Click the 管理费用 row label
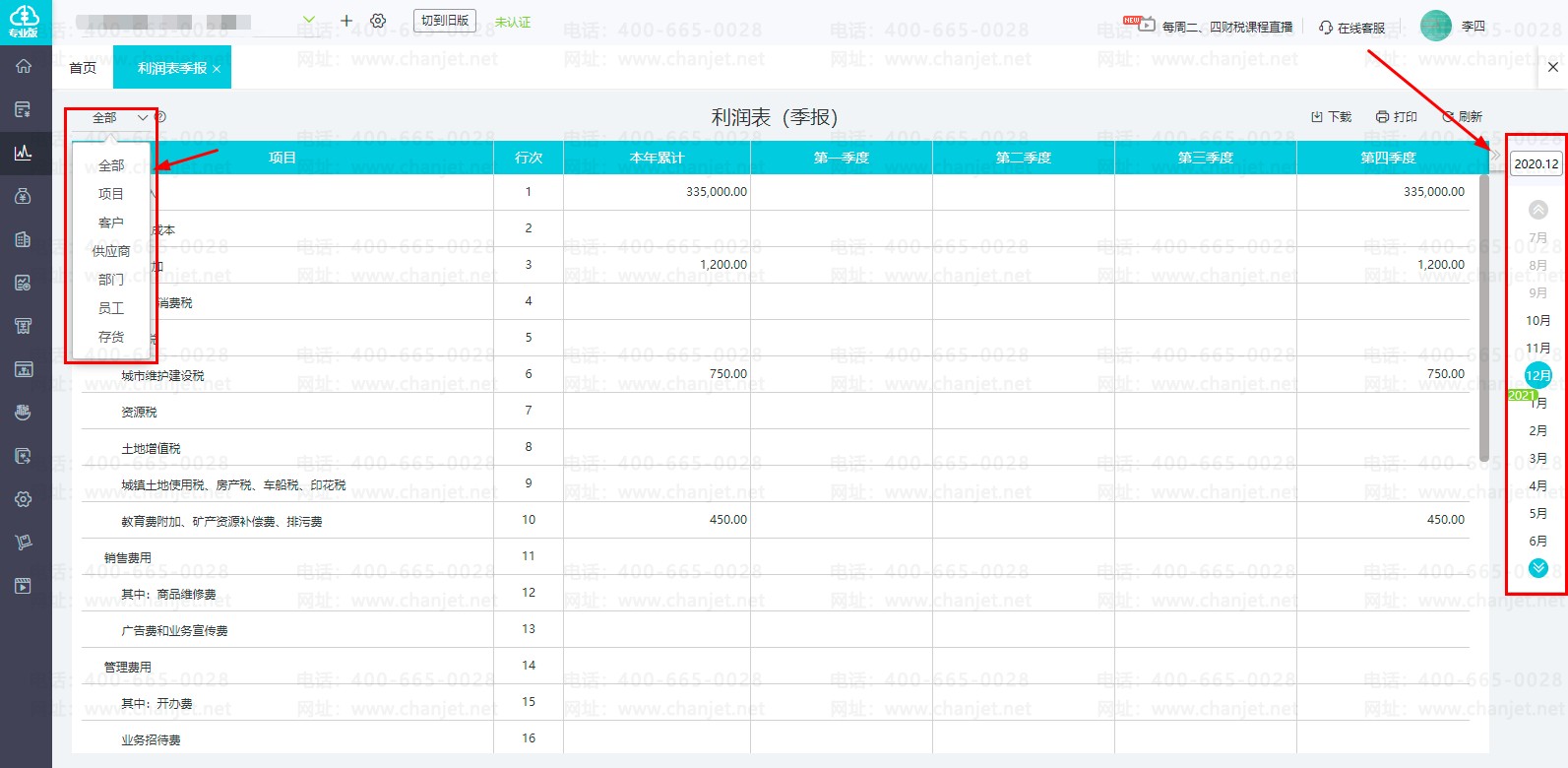 click(128, 667)
